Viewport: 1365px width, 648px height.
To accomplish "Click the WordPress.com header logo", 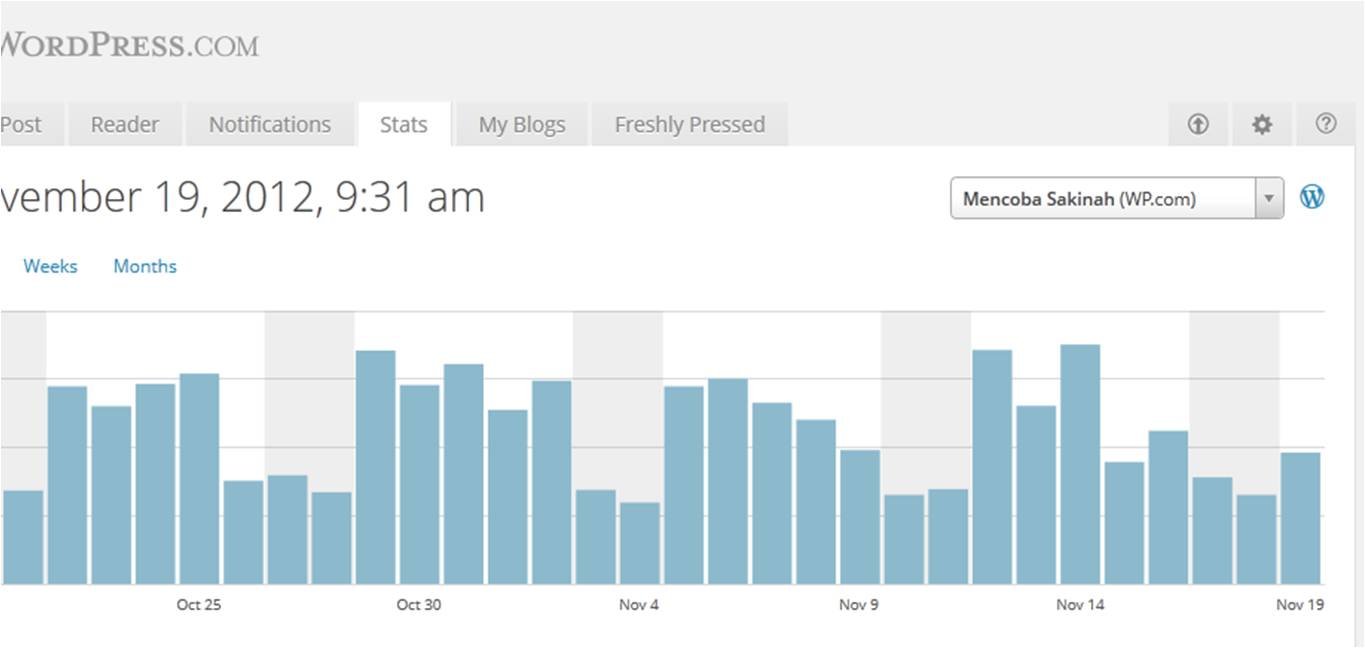I will click(x=130, y=45).
